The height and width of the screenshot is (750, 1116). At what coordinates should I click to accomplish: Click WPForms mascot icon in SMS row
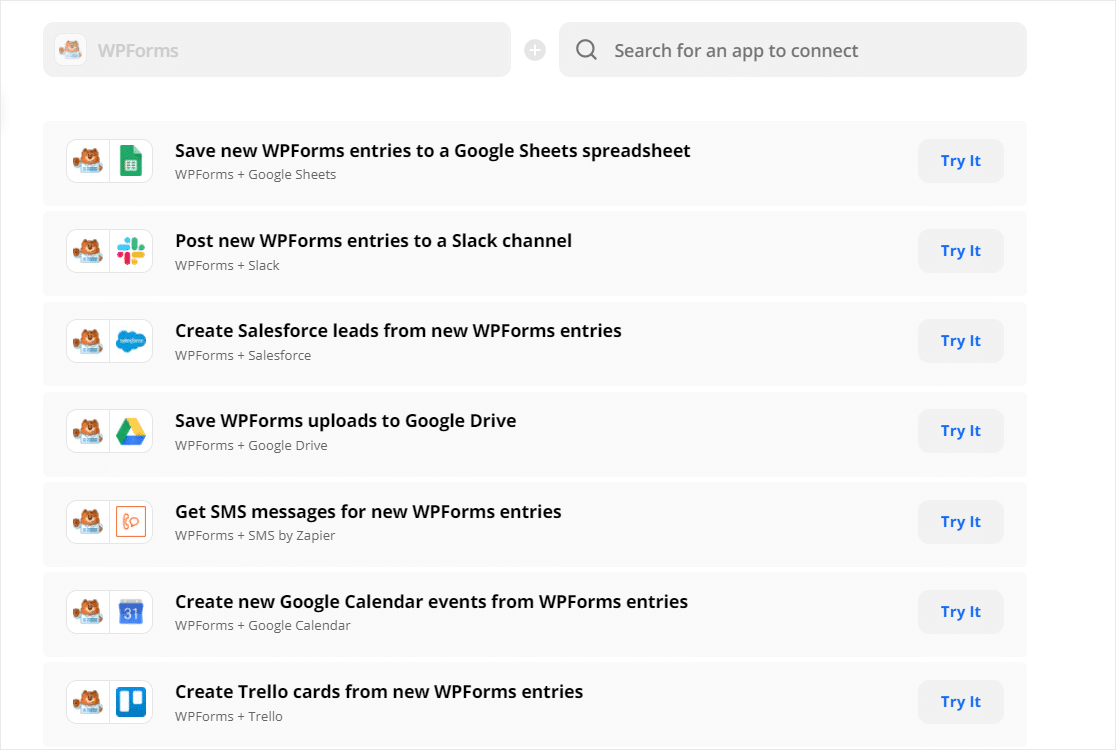88,522
